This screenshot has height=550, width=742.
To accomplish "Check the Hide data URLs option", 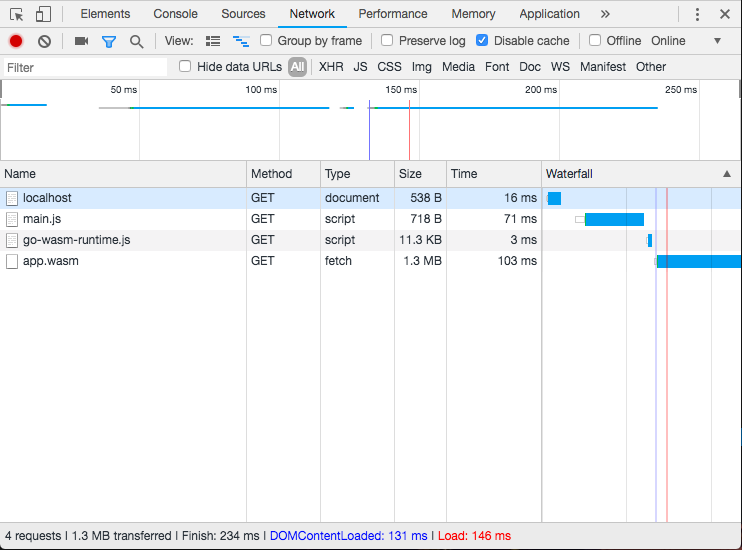I will 185,67.
